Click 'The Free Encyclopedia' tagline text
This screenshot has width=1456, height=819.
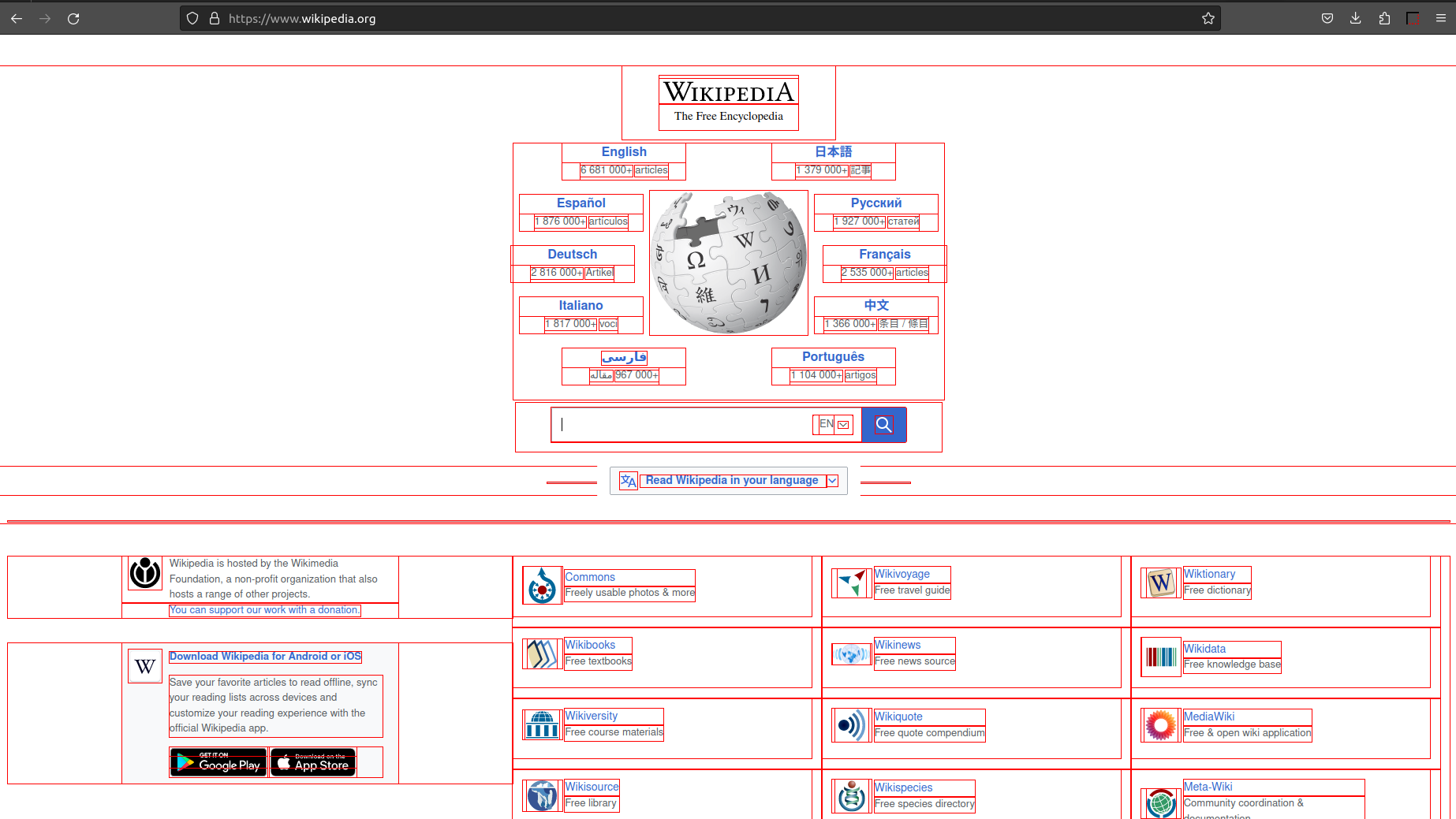click(x=729, y=117)
